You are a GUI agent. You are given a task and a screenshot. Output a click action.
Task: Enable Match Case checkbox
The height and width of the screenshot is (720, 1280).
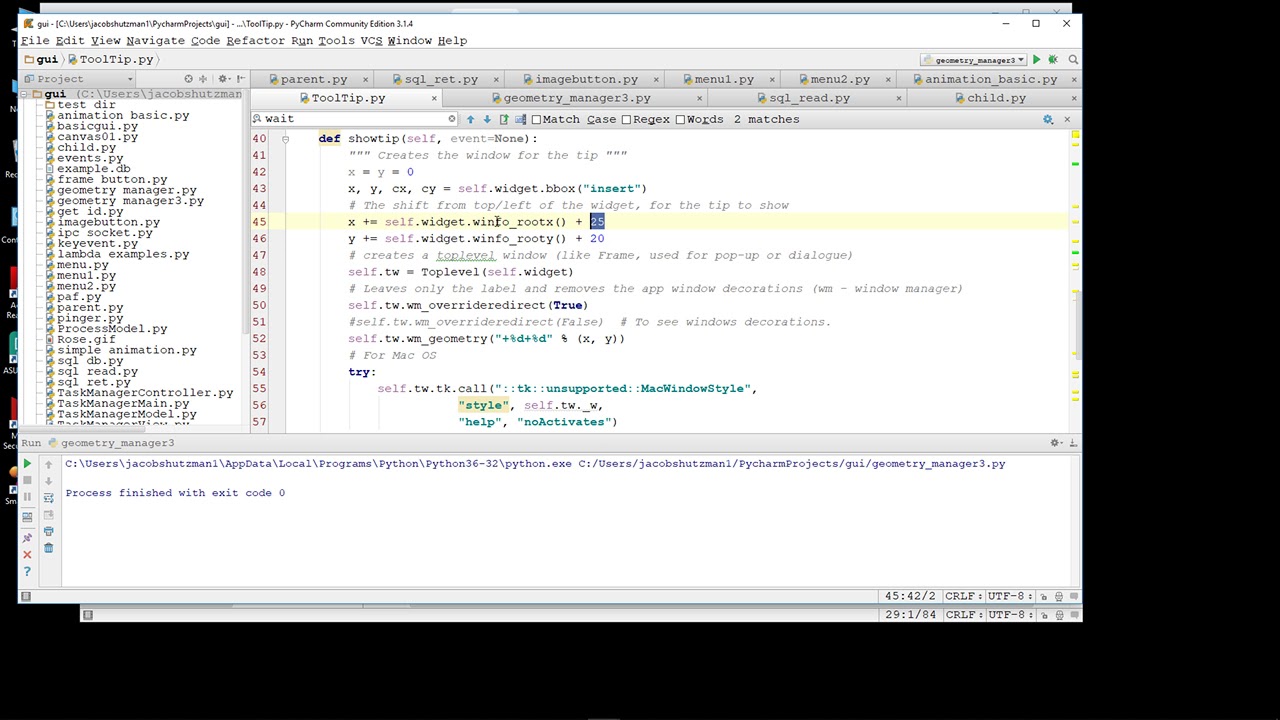coord(537,119)
